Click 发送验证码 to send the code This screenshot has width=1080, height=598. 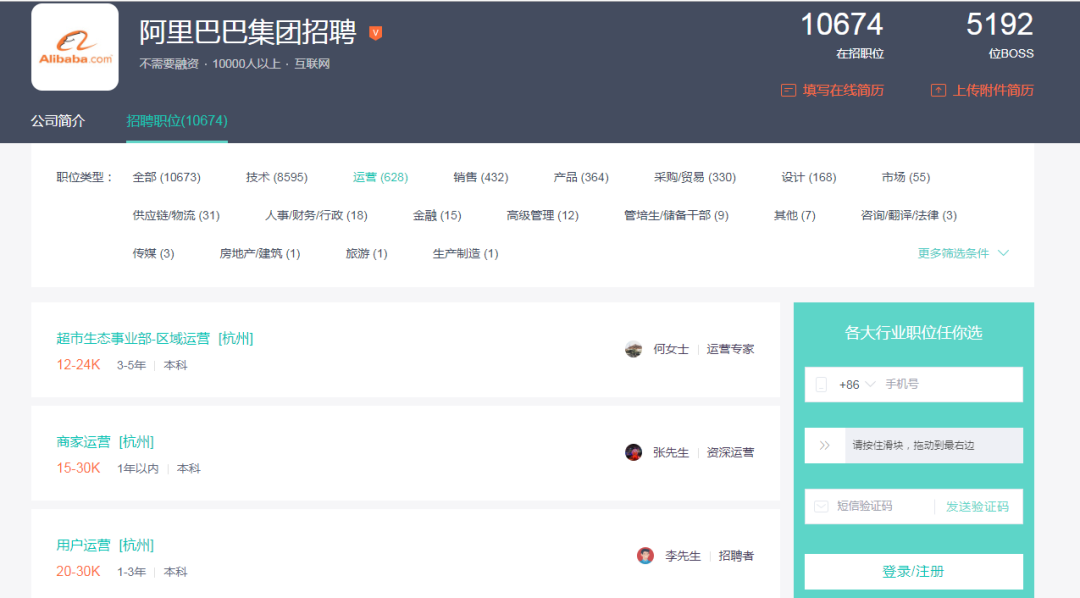point(977,506)
